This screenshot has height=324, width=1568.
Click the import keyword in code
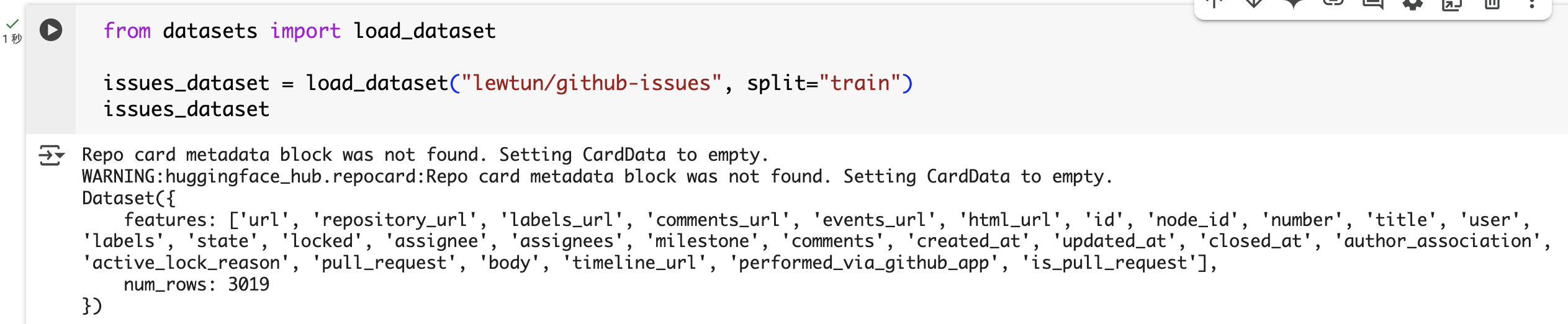305,31
